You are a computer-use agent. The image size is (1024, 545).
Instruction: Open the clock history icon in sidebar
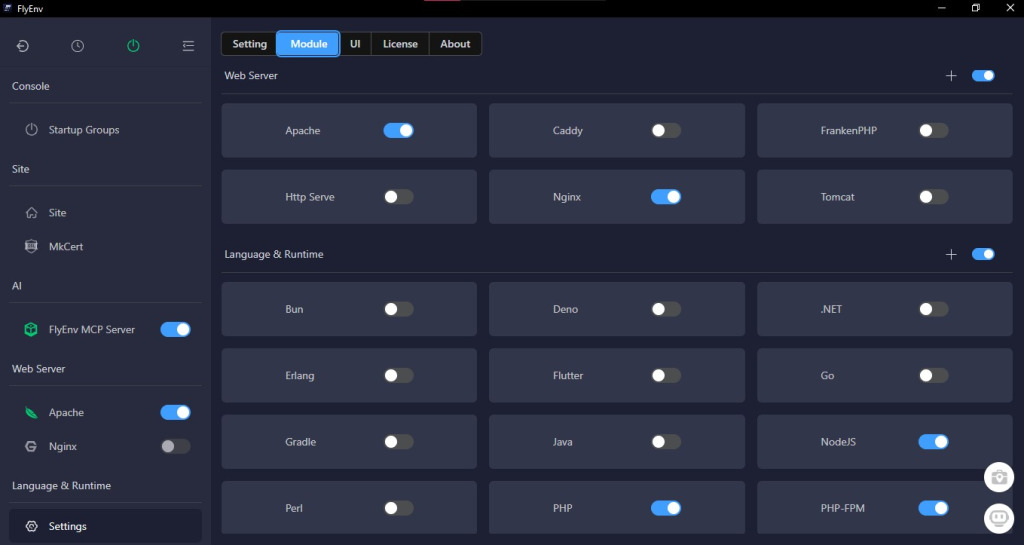point(78,46)
